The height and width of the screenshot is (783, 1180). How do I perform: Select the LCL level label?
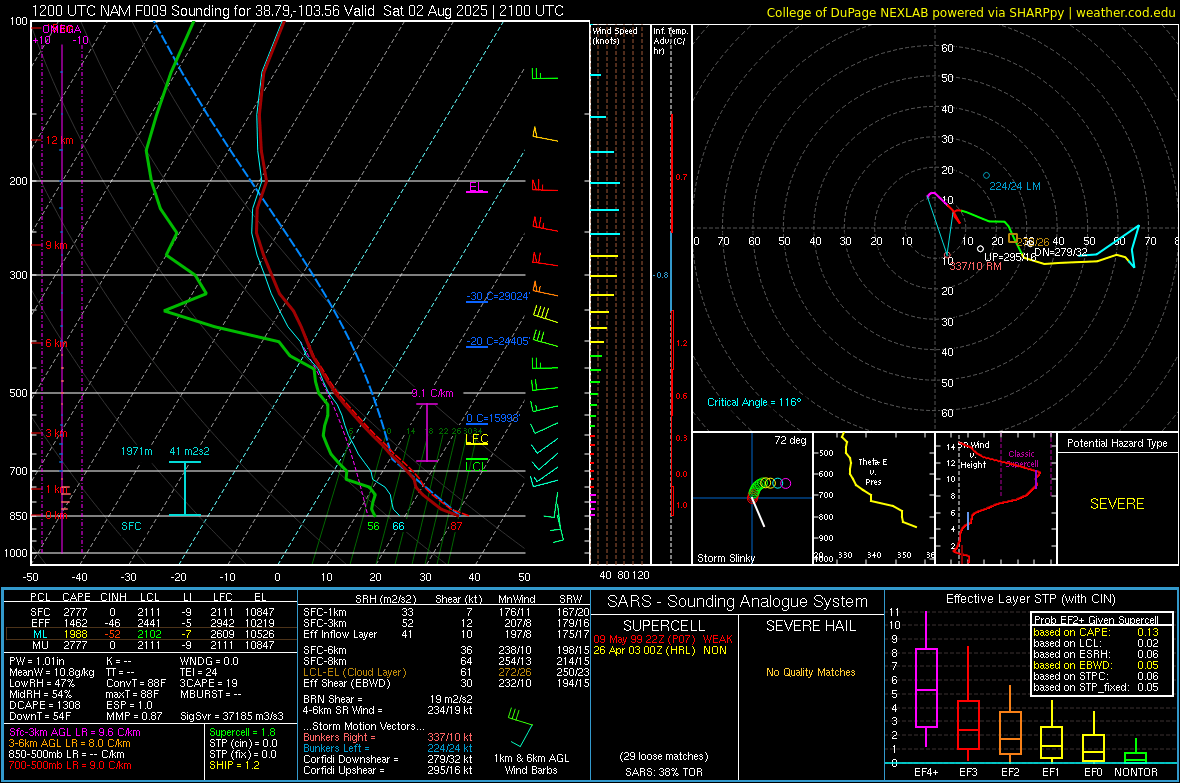coord(476,466)
